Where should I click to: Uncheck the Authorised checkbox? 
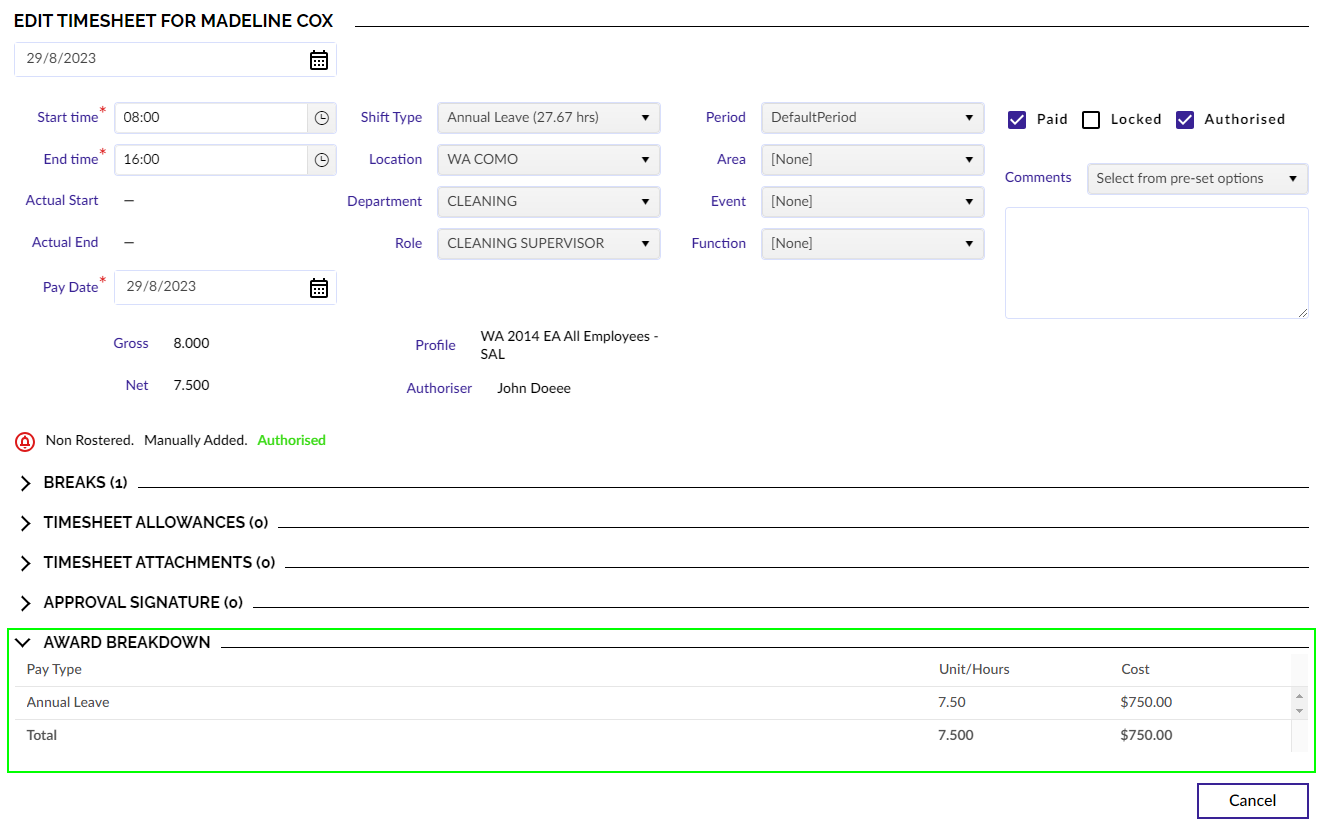coord(1185,119)
